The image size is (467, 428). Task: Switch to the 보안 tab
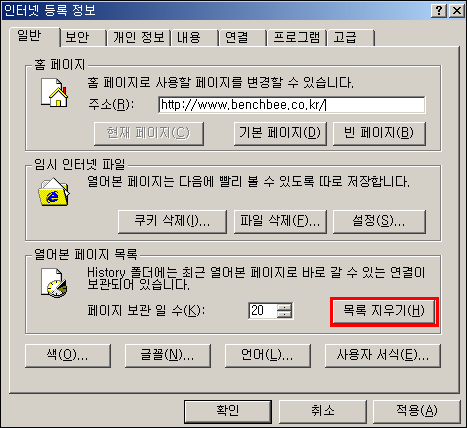click(77, 37)
